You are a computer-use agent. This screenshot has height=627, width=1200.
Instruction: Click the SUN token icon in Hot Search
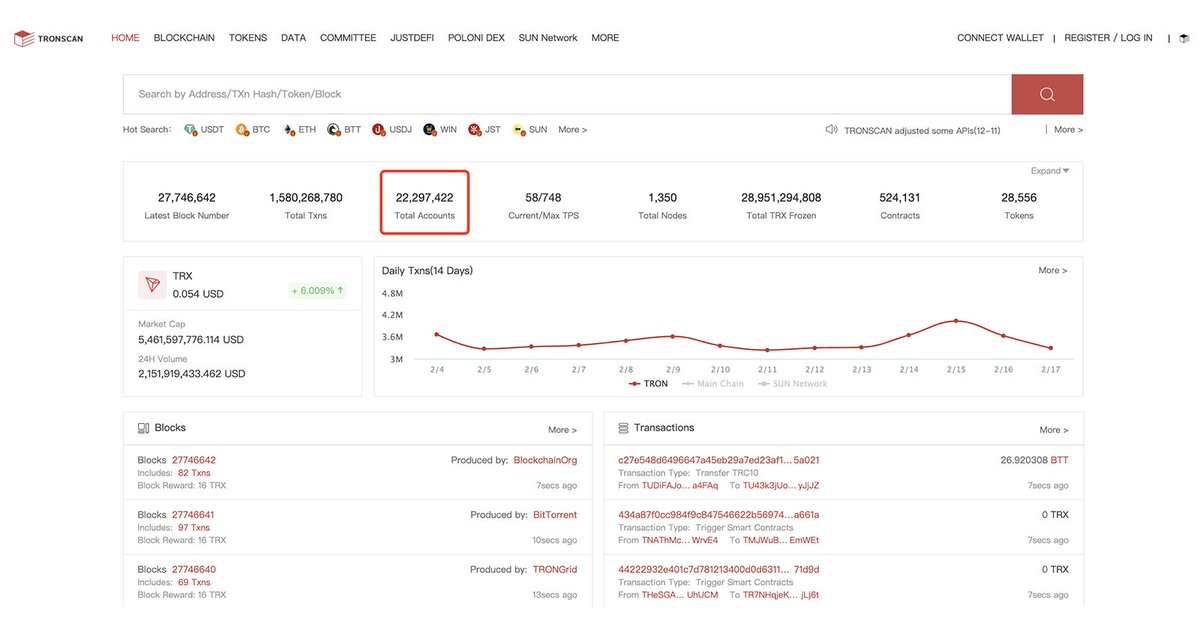click(x=519, y=130)
